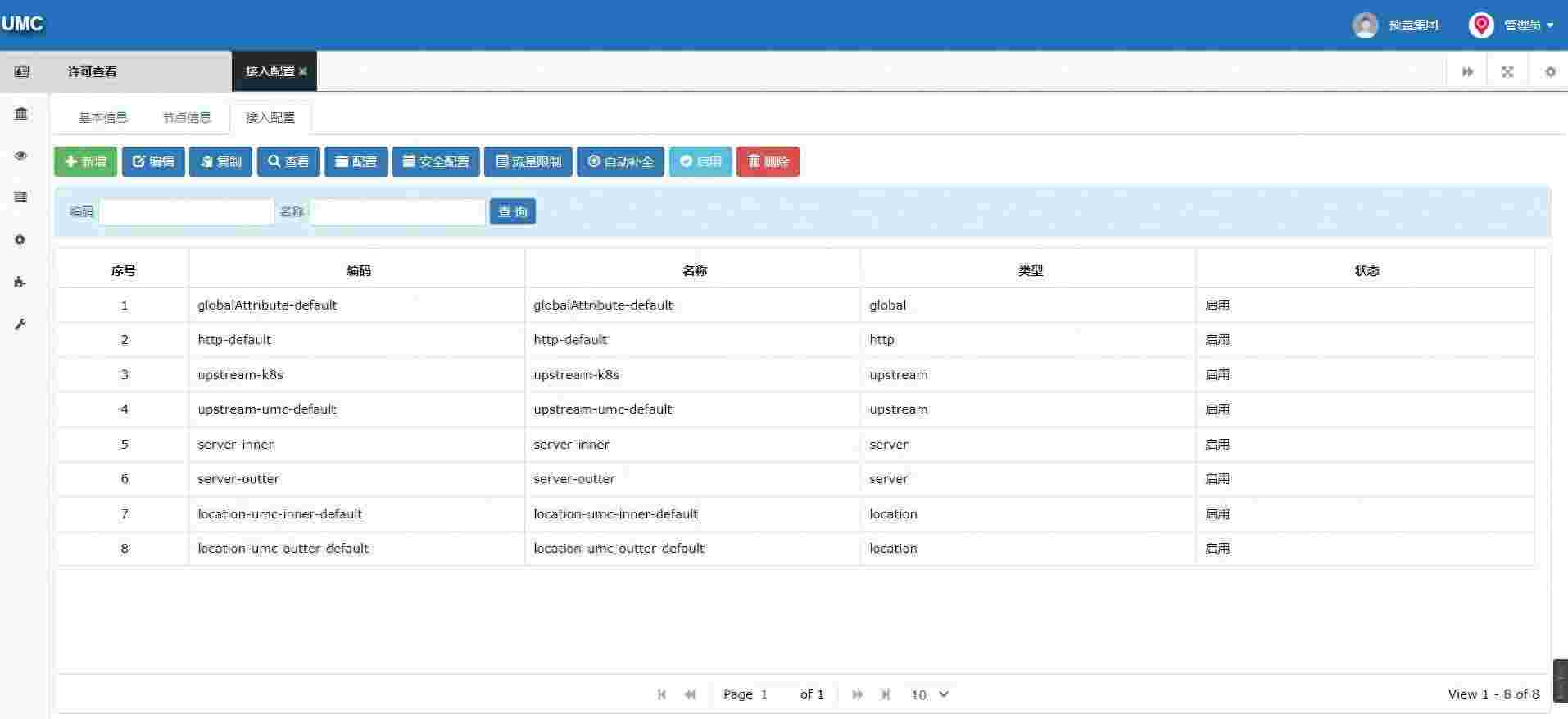The height and width of the screenshot is (719, 1568).
Task: Click the sidebar eye icon
Action: (x=21, y=156)
